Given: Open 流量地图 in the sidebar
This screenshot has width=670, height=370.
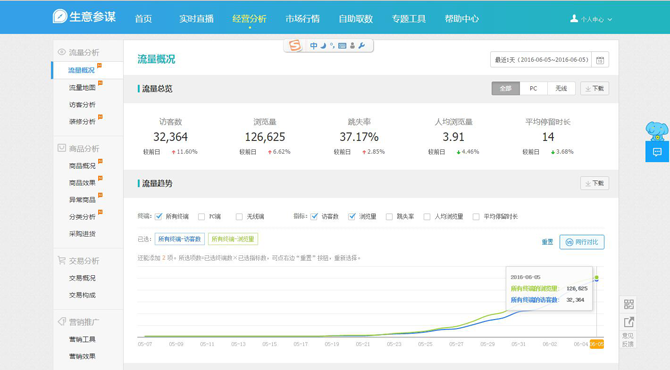Looking at the screenshot, I should (82, 88).
